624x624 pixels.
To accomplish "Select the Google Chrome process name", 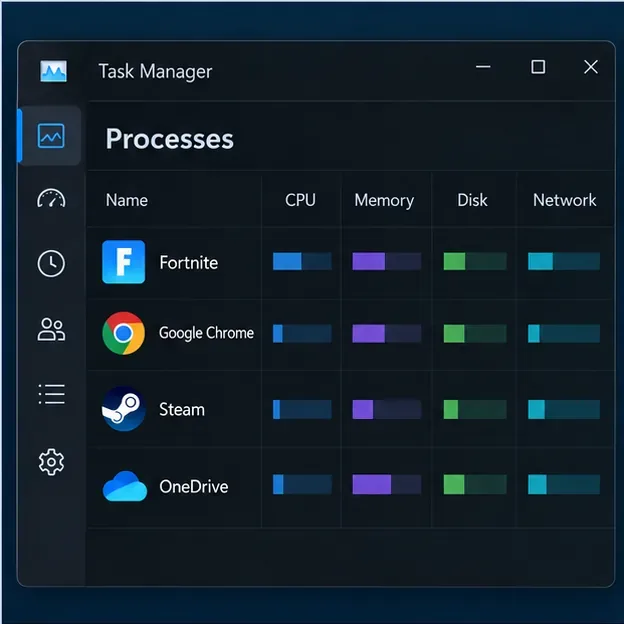I will 206,333.
